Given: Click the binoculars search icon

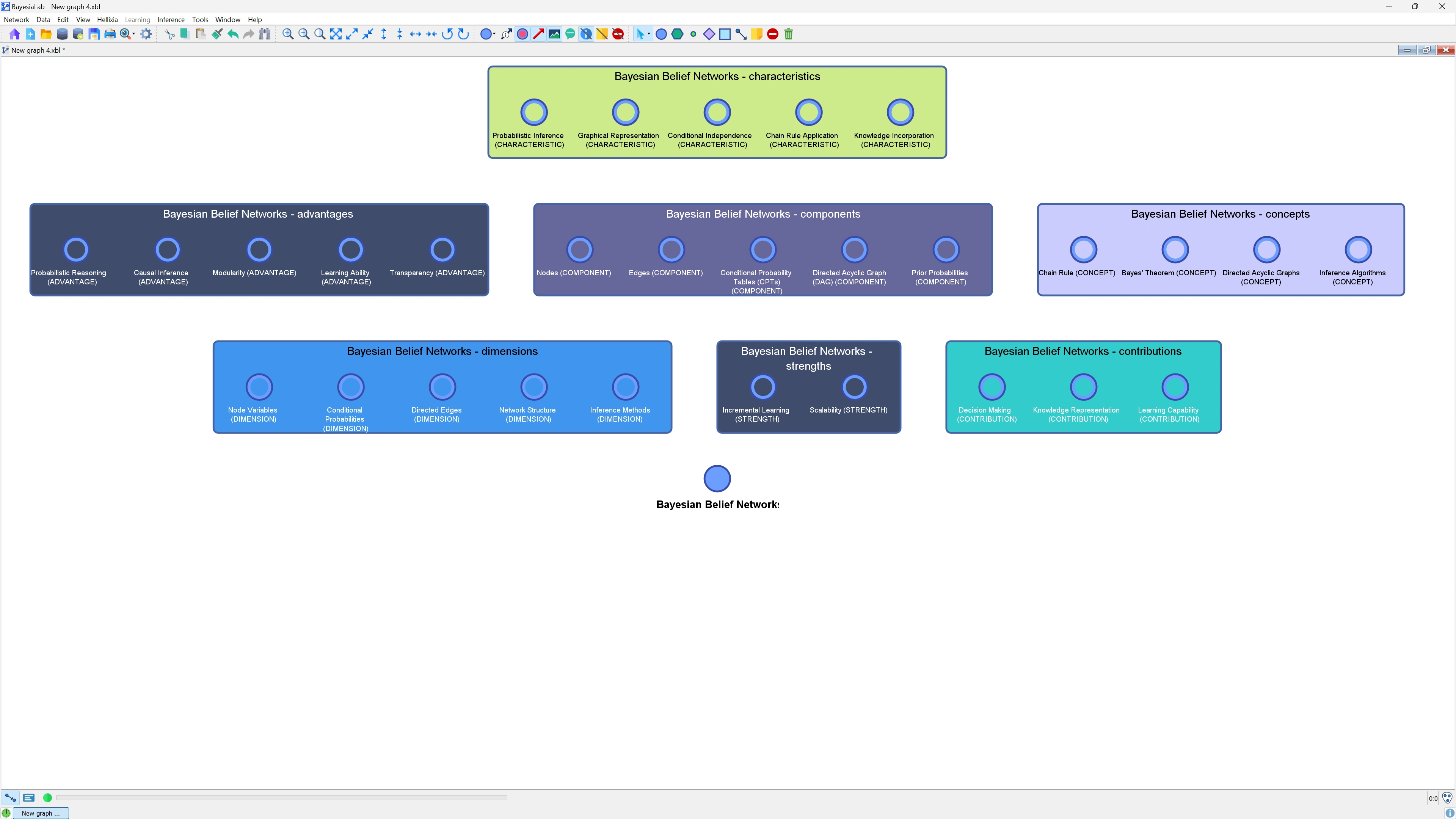Looking at the screenshot, I should (265, 34).
